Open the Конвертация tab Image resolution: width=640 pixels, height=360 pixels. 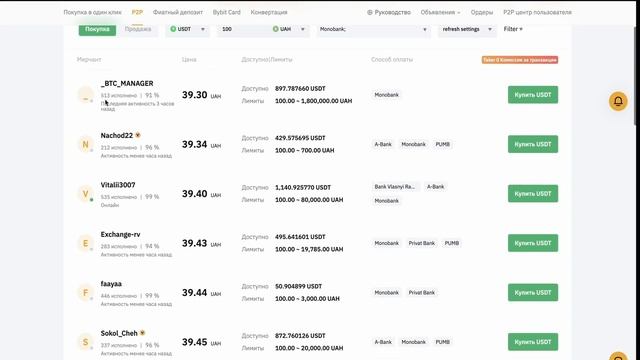pos(269,12)
